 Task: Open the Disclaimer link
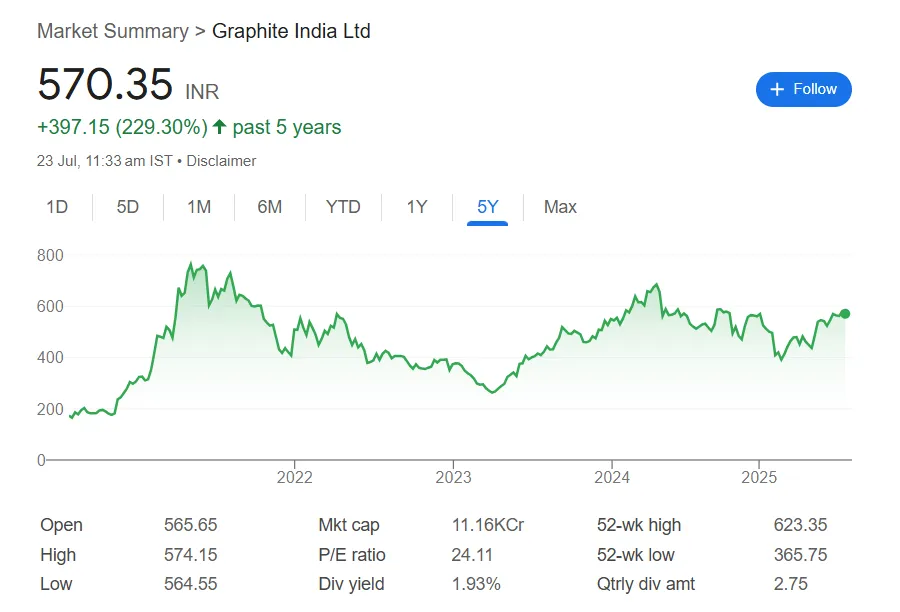click(x=221, y=161)
